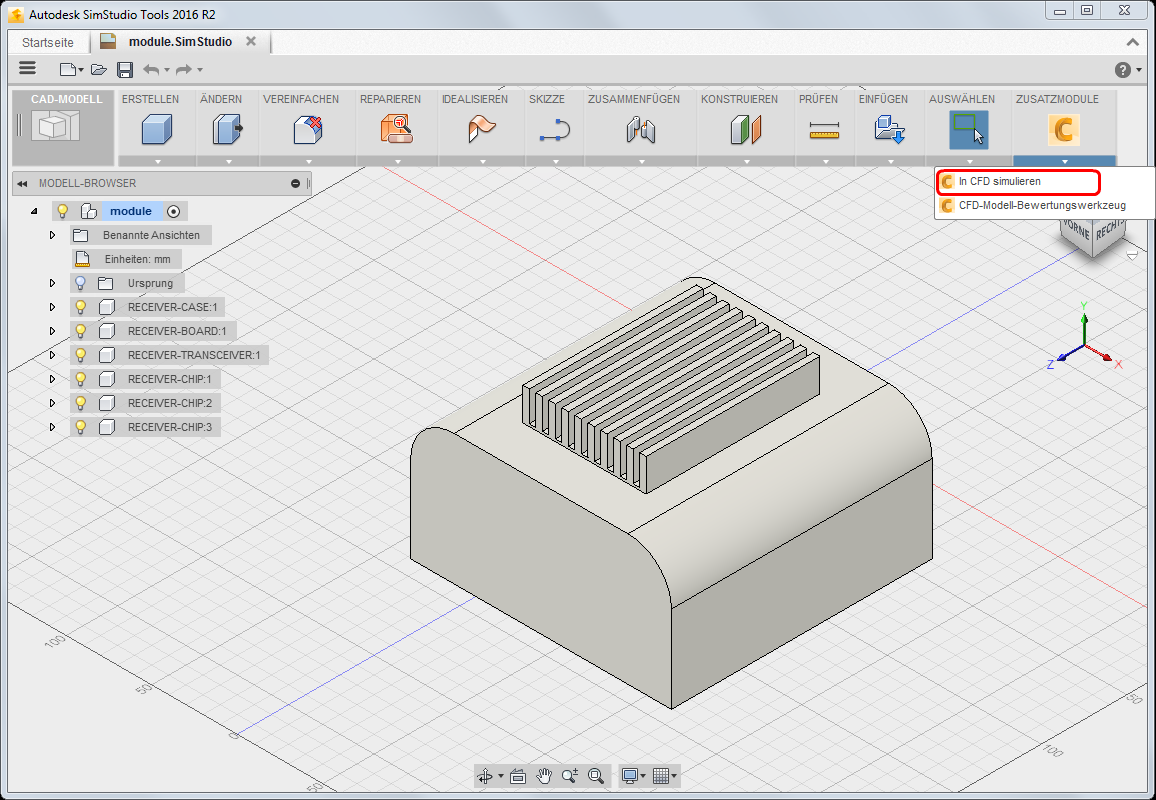Image resolution: width=1156 pixels, height=800 pixels.
Task: Click the look-at camera icon
Action: tap(518, 776)
